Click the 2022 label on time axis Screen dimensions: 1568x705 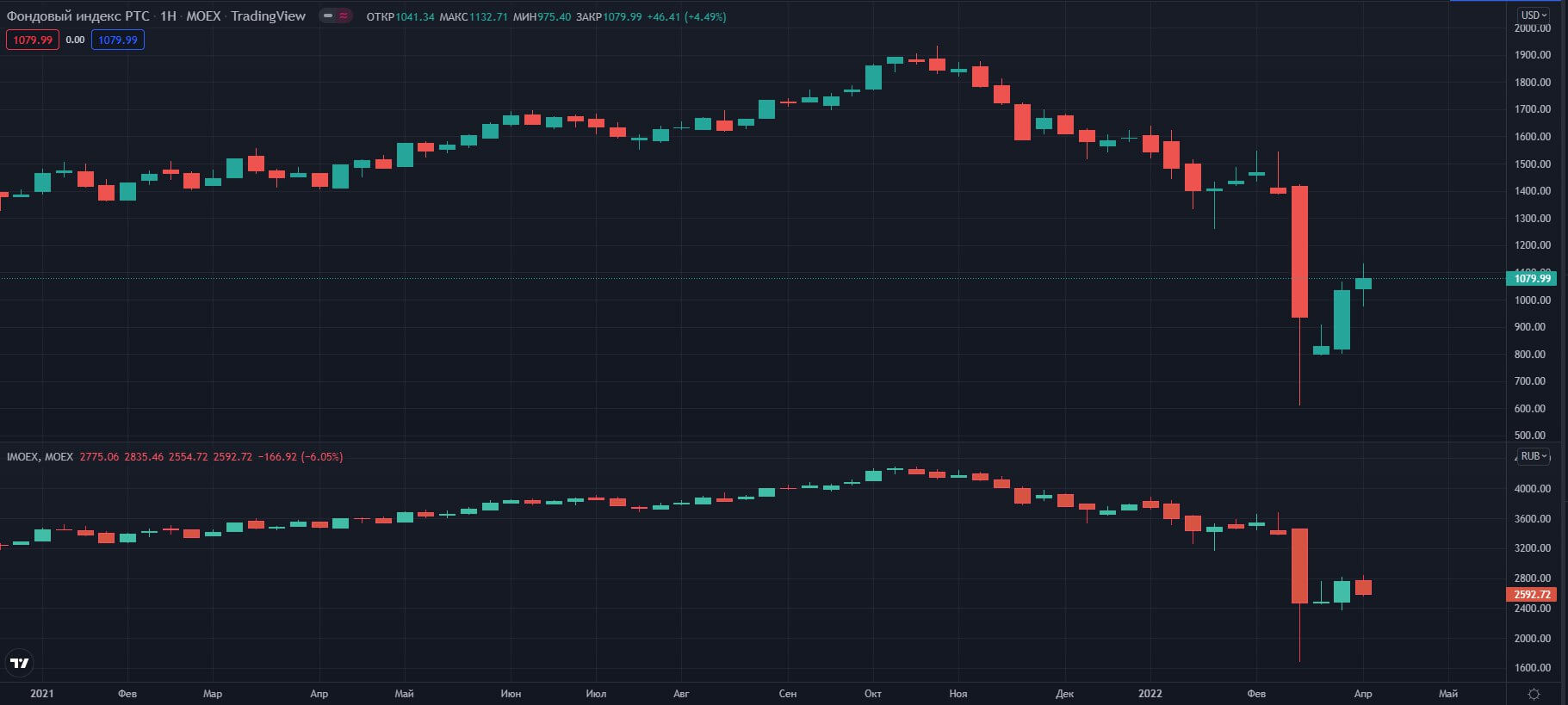point(1150,693)
